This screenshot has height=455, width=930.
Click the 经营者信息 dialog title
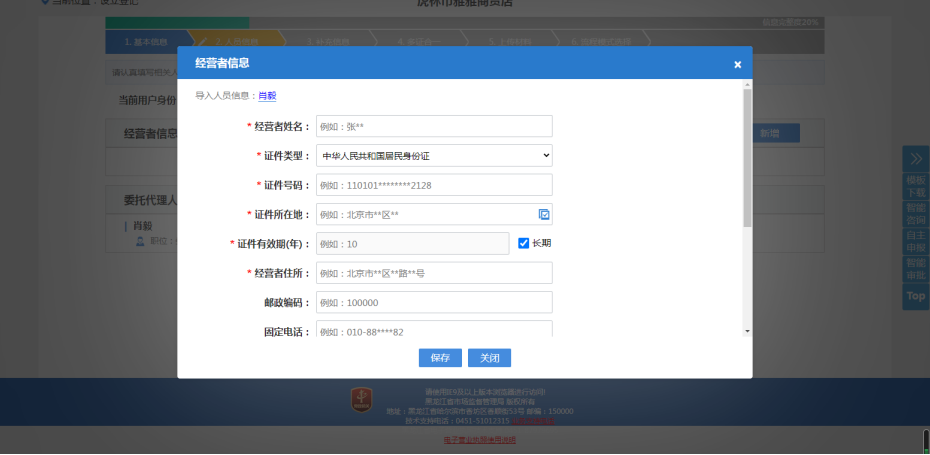click(x=222, y=63)
